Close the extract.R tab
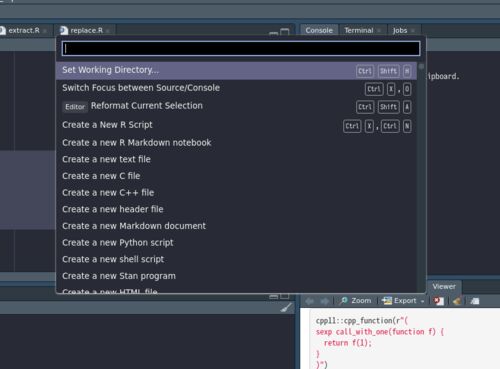The height and width of the screenshot is (369, 500). coord(45,31)
